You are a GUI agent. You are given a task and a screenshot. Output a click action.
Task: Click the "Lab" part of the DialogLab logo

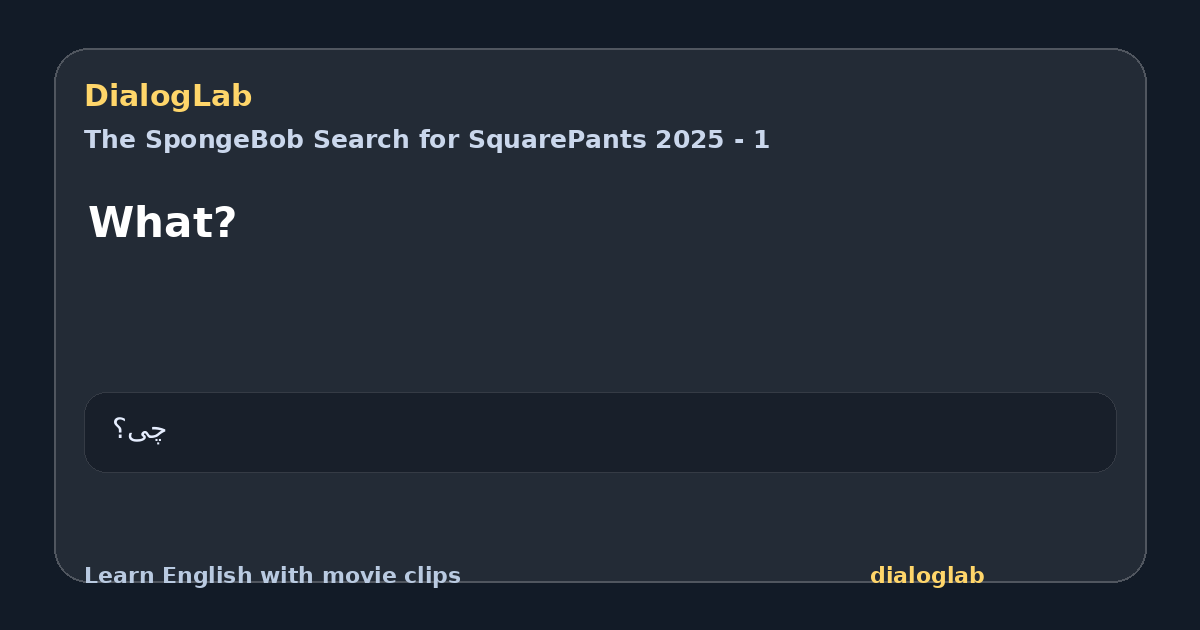tap(225, 96)
